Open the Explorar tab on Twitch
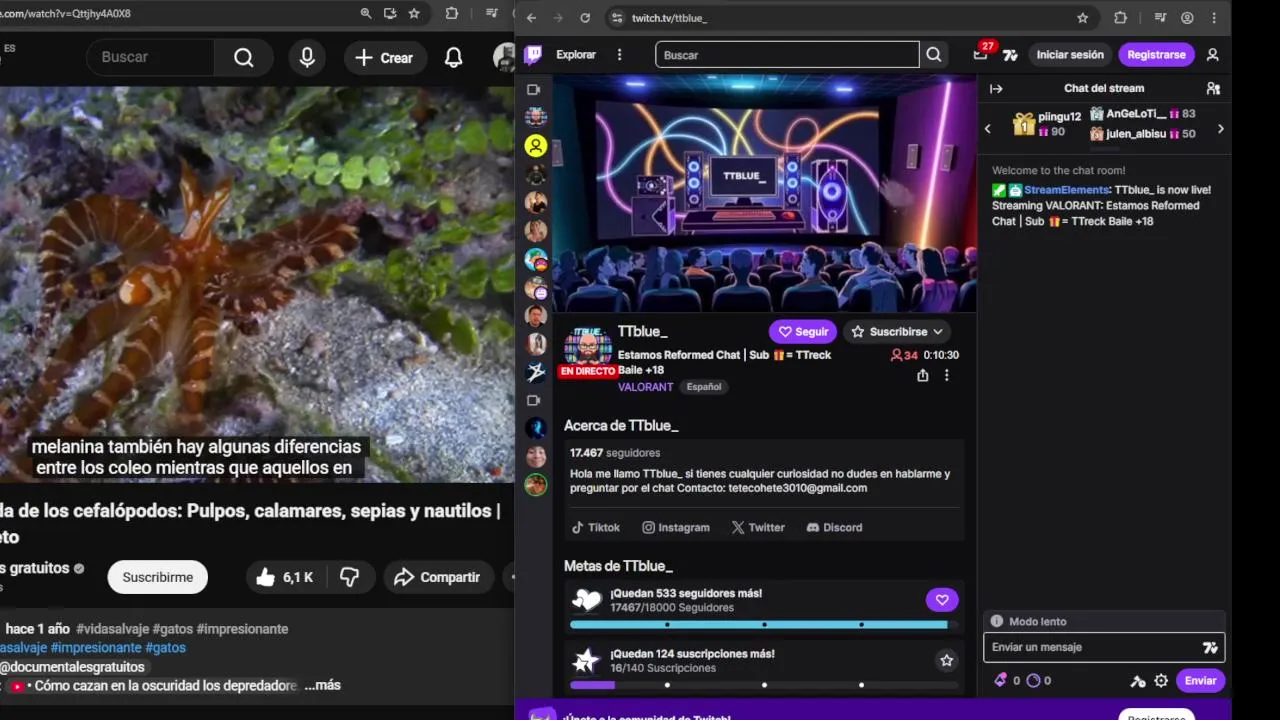Image resolution: width=1280 pixels, height=720 pixels. click(576, 55)
